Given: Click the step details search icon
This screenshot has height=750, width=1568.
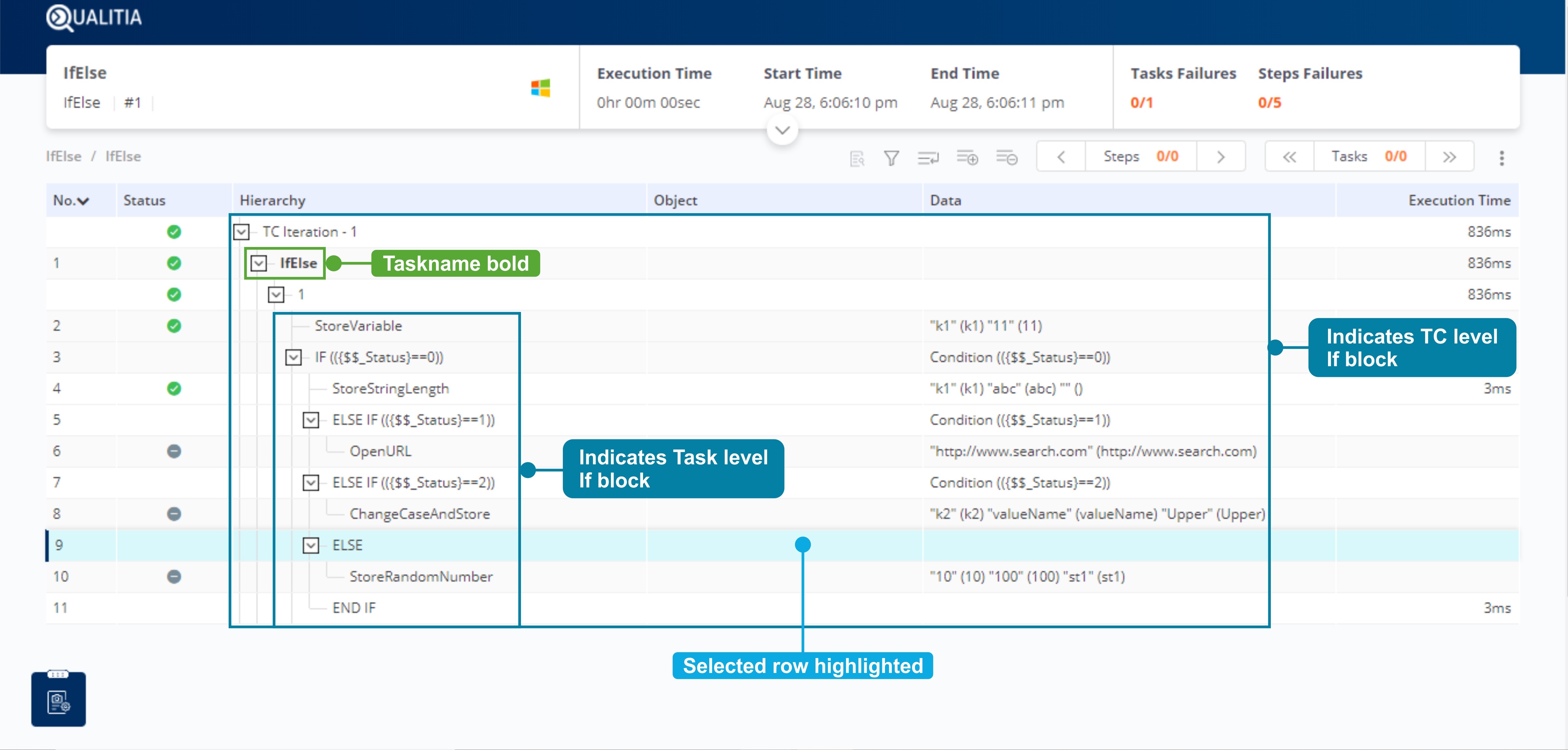Looking at the screenshot, I should 857,158.
